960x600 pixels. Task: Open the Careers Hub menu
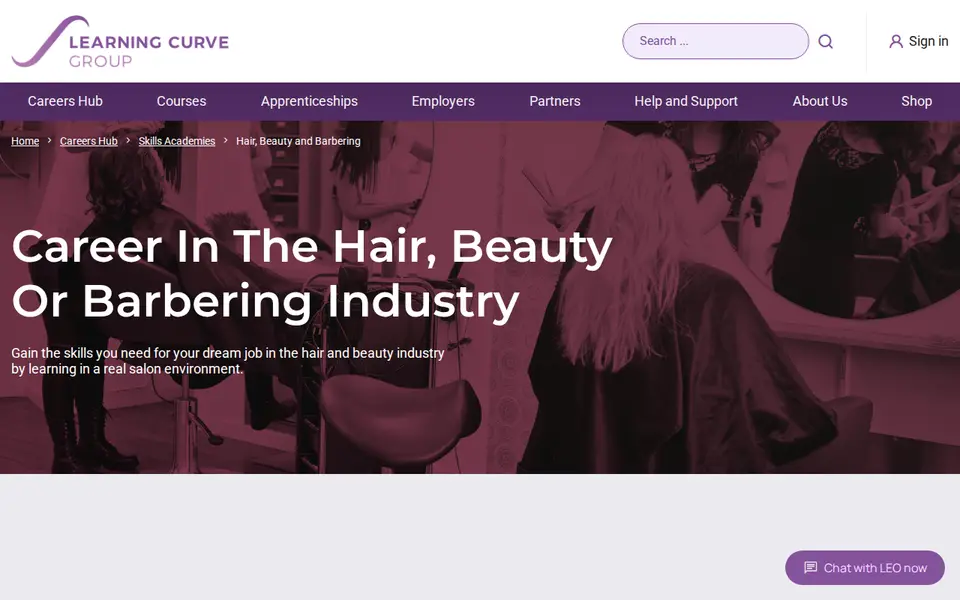65,101
